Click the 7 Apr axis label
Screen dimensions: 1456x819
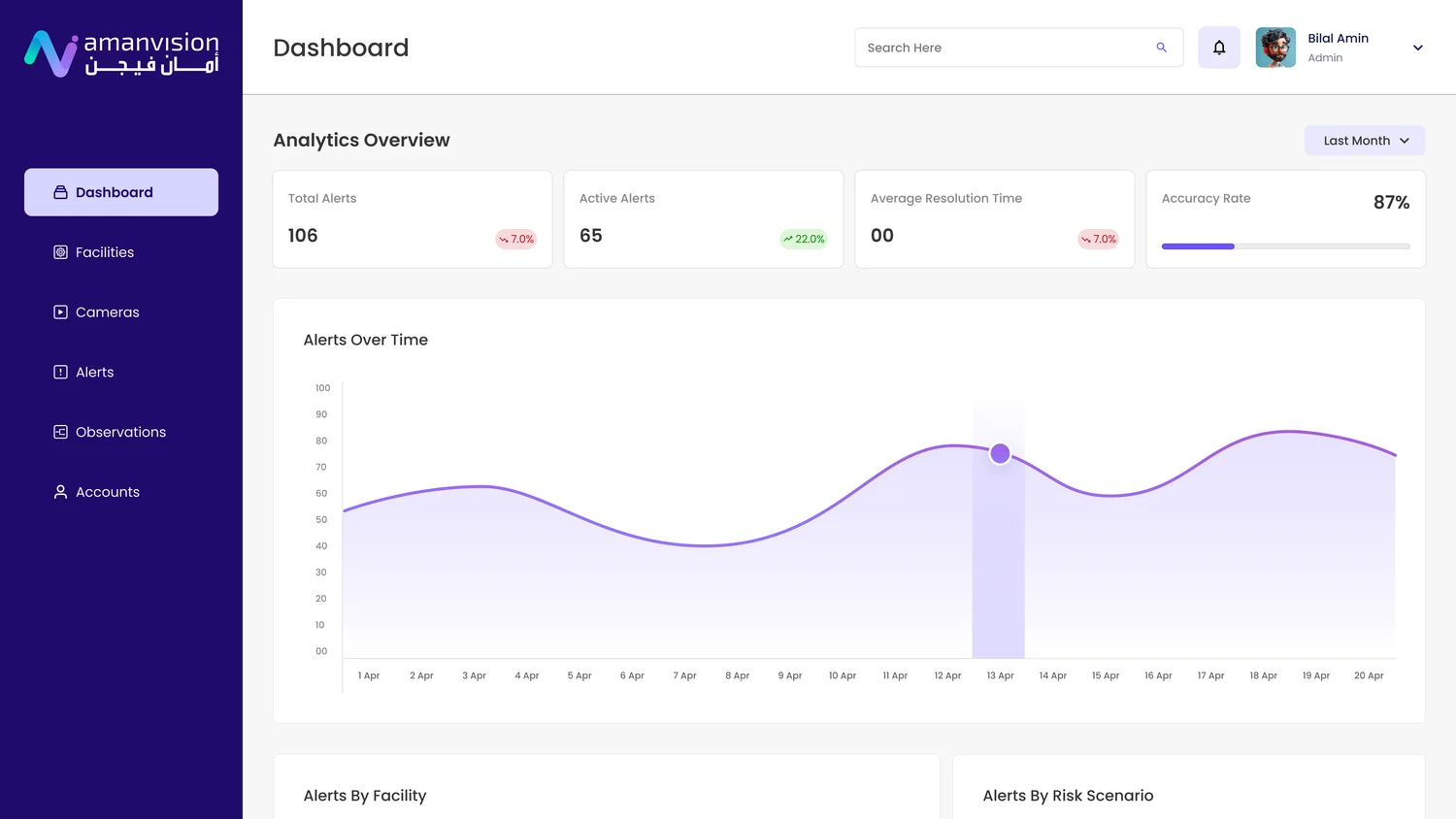pyautogui.click(x=684, y=675)
